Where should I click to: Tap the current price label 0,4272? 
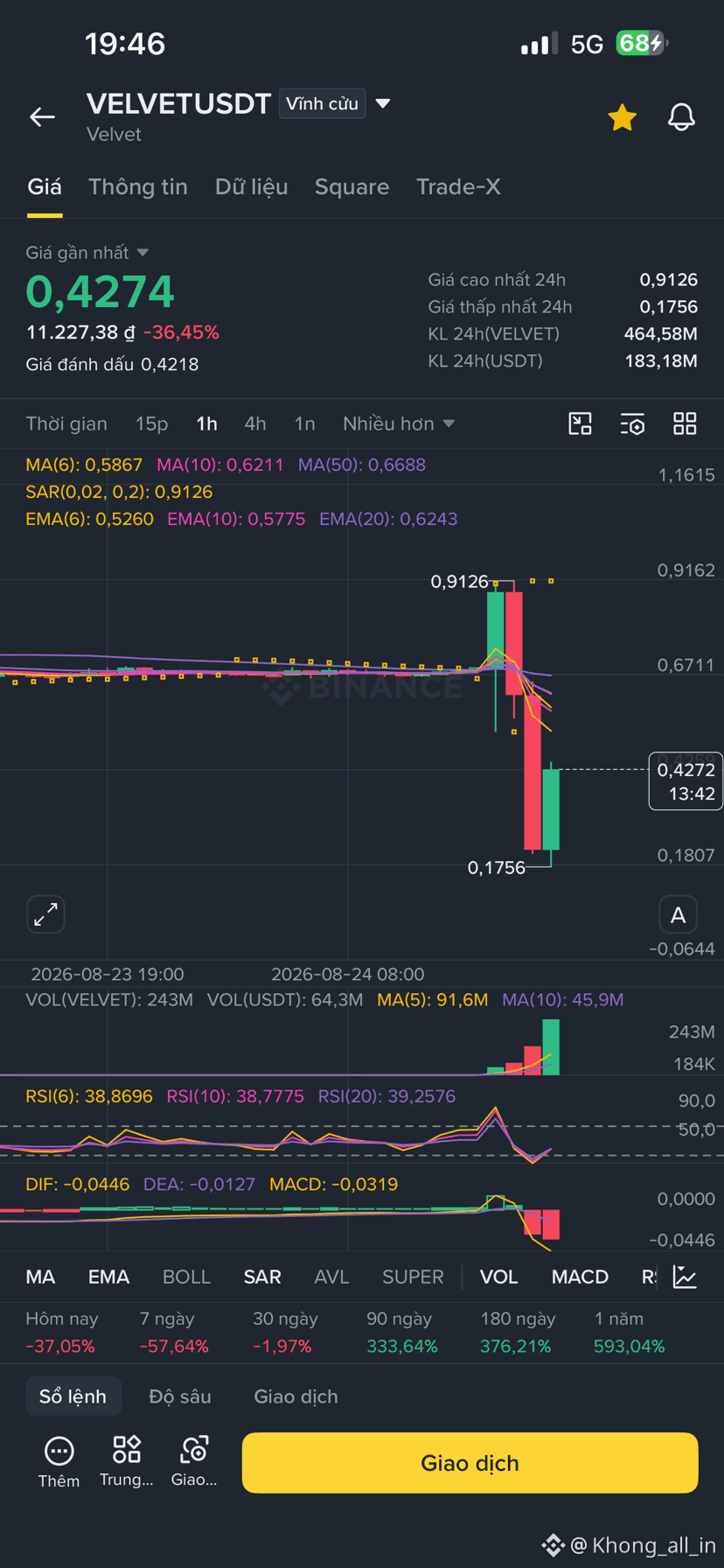pos(686,781)
